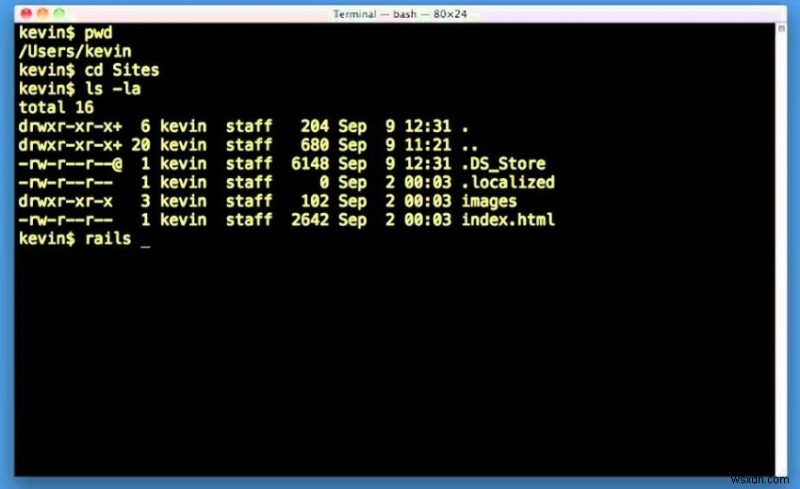This screenshot has width=800, height=489.
Task: Close the Terminal window with red button
Action: pyautogui.click(x=27, y=13)
